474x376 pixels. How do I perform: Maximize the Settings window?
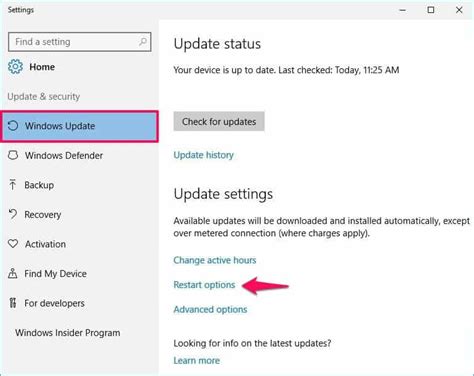pos(431,10)
